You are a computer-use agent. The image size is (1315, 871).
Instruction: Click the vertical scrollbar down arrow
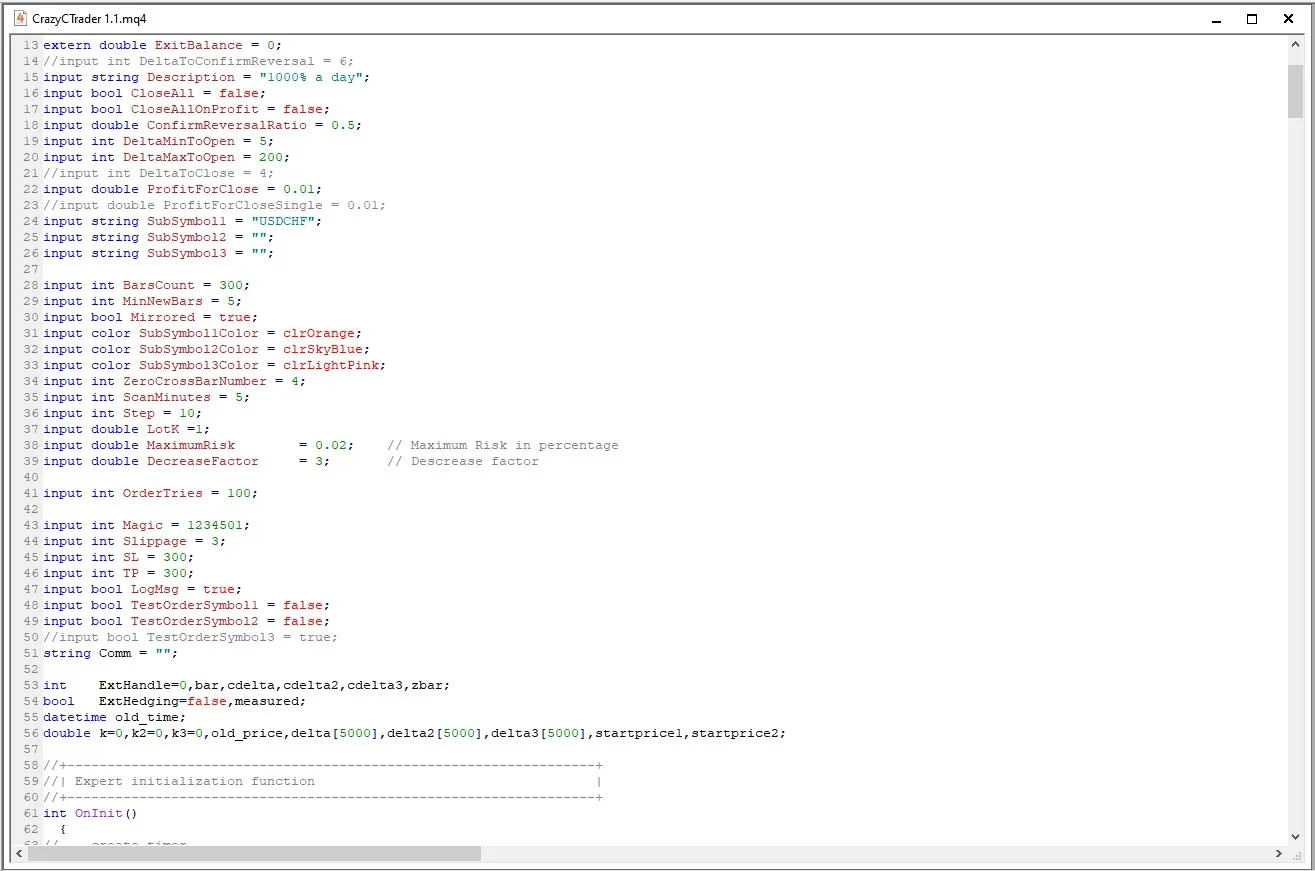pyautogui.click(x=1295, y=836)
